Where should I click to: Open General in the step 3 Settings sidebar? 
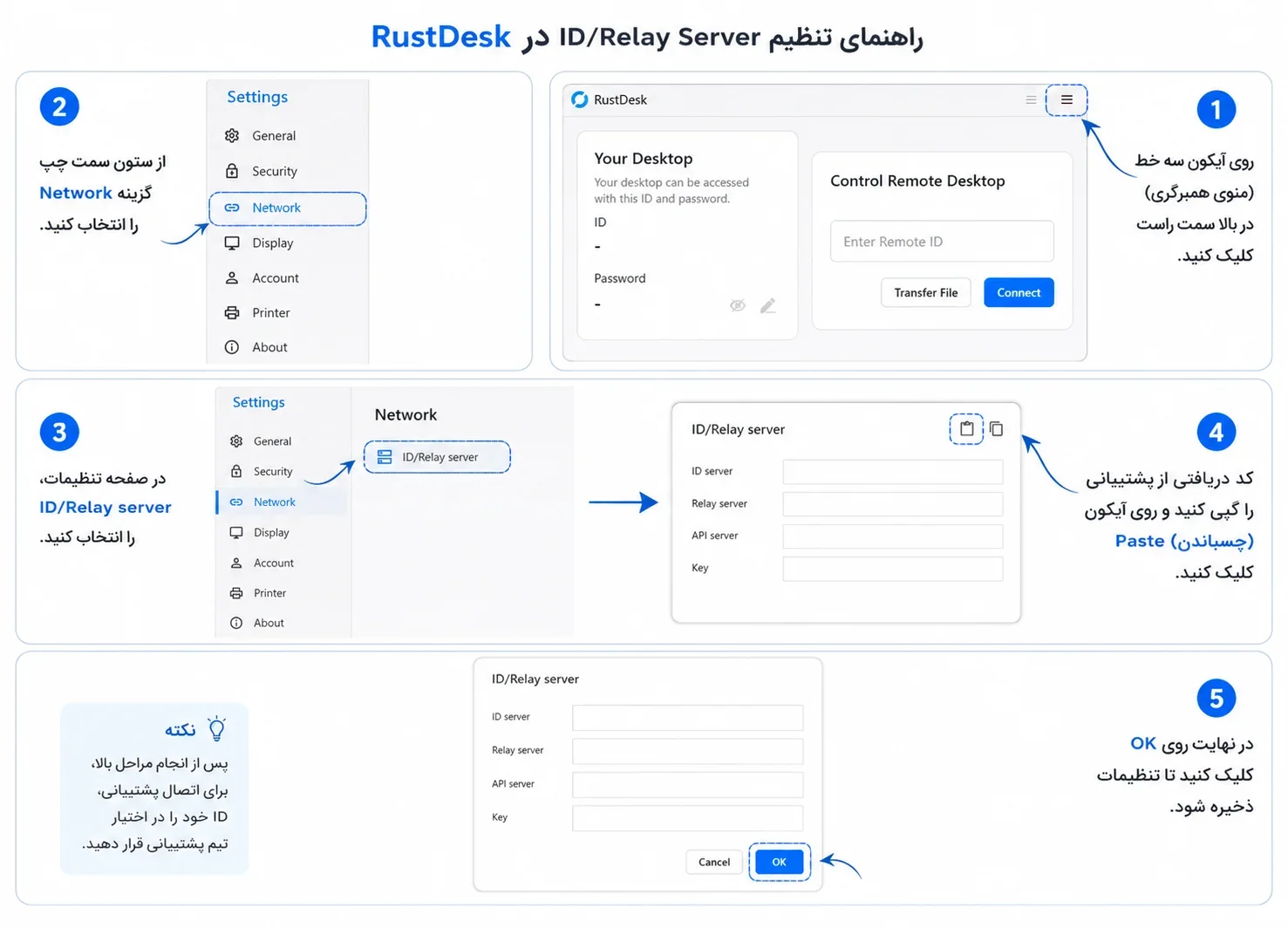click(282, 441)
